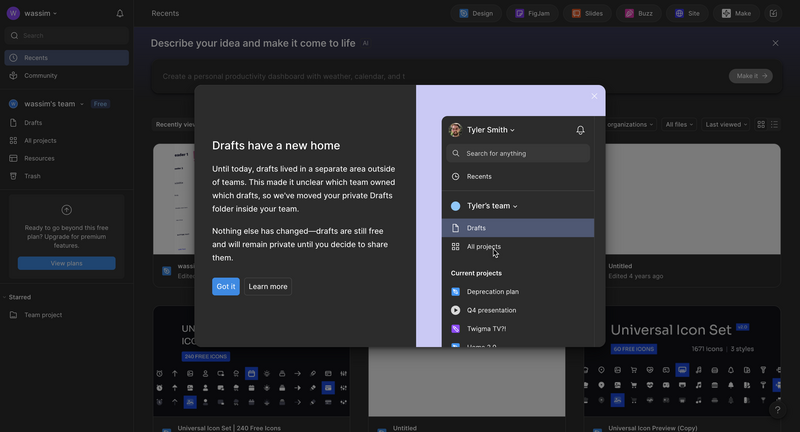Image resolution: width=800 pixels, height=432 pixels.
Task: Expand the wassim's team switcher
Action: pos(54,104)
